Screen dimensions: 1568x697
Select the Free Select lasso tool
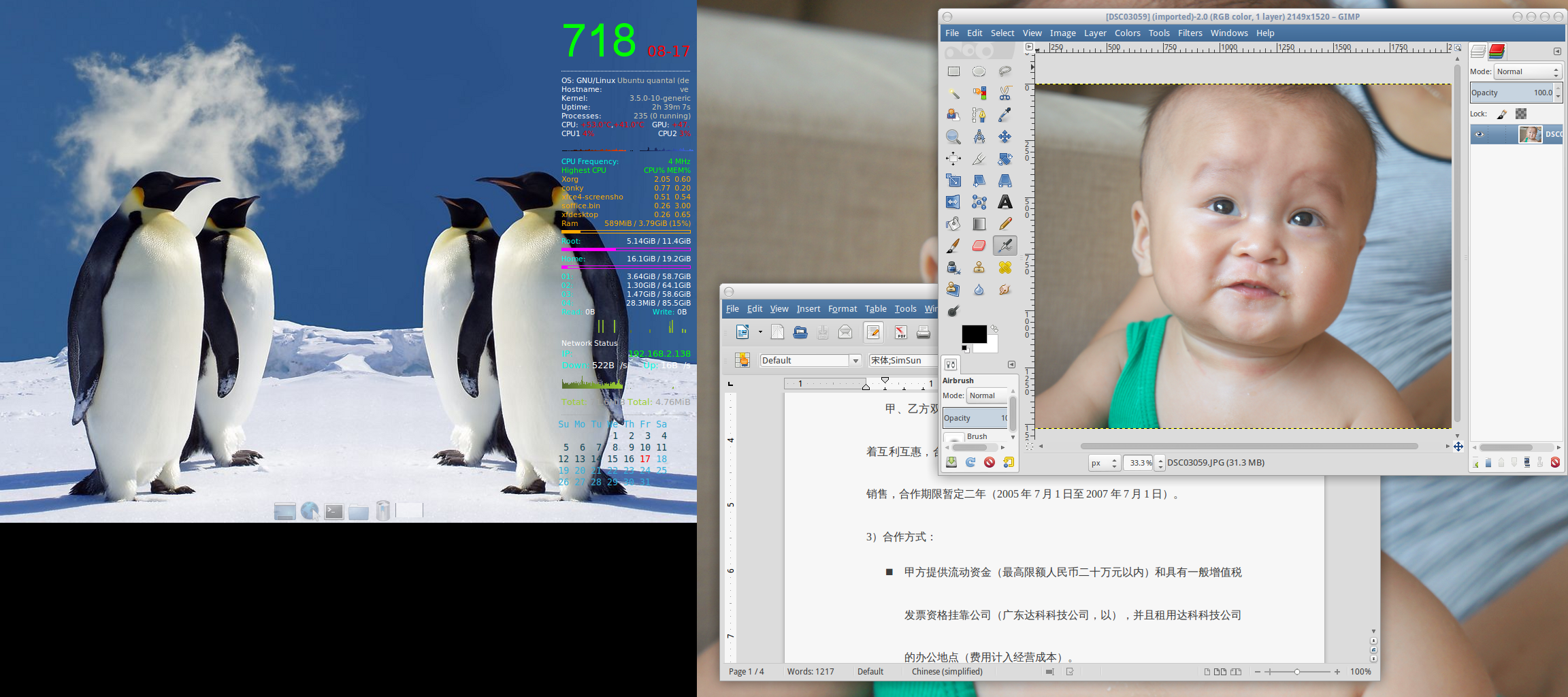[1004, 71]
